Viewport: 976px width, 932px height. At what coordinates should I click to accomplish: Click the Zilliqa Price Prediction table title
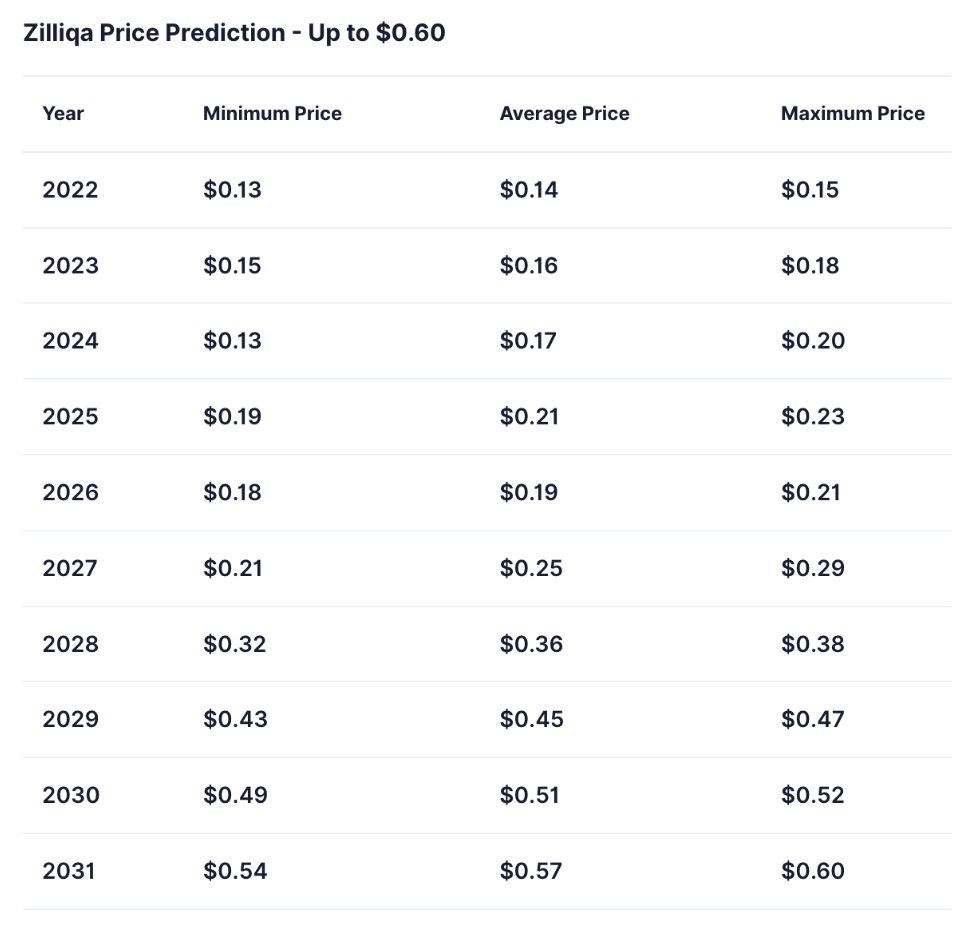pos(234,33)
